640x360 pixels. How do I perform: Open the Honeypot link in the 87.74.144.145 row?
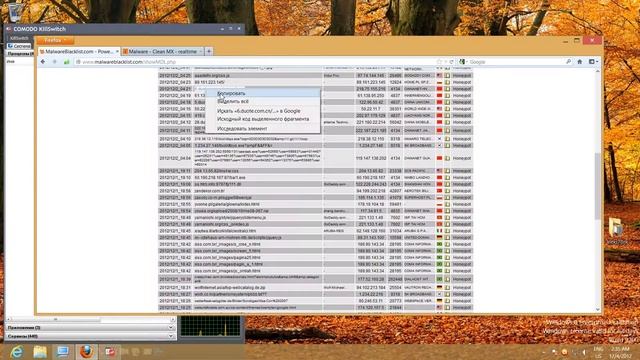(x=462, y=76)
